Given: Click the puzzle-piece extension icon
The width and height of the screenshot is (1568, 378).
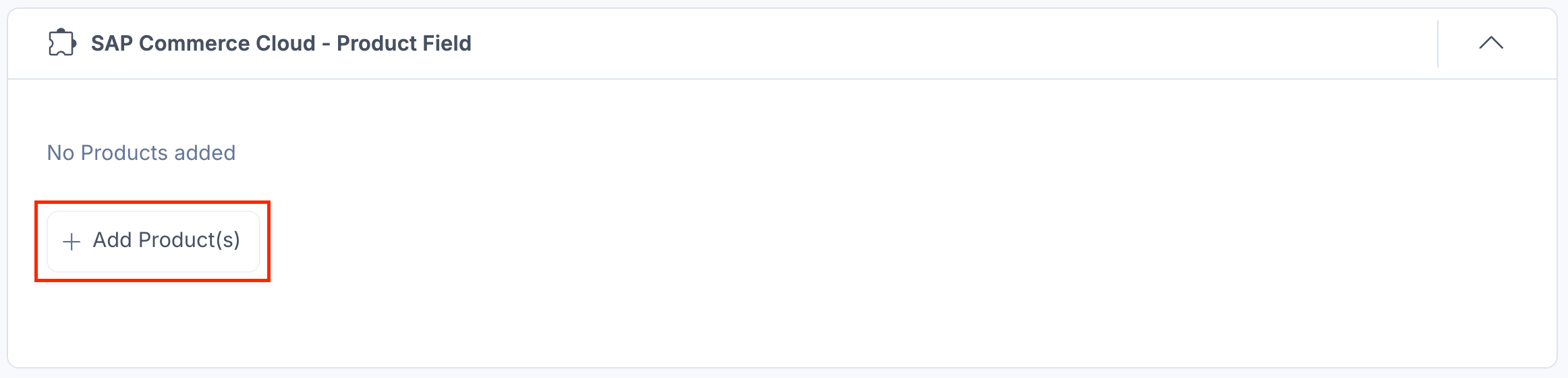Looking at the screenshot, I should [x=62, y=43].
